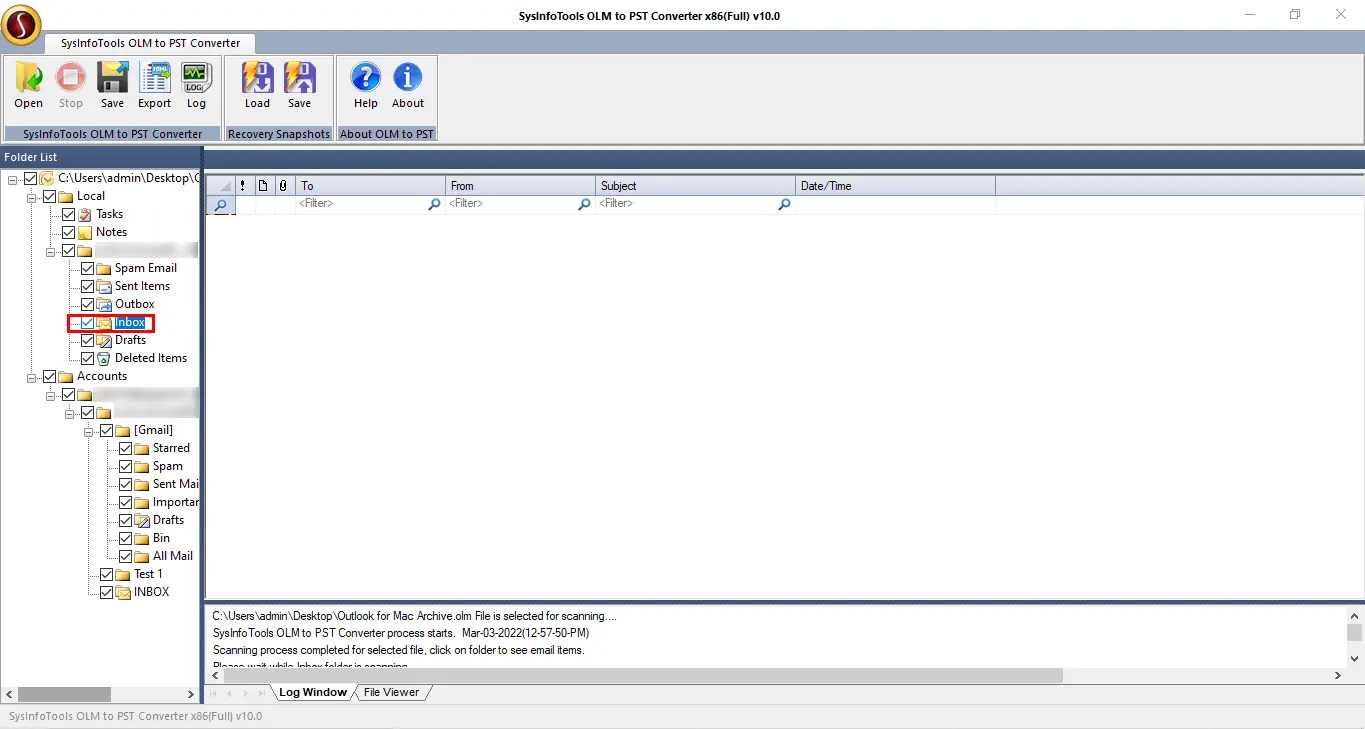1365x729 pixels.
Task: Select the Drafts folder under [Gmail]
Action: [168, 520]
